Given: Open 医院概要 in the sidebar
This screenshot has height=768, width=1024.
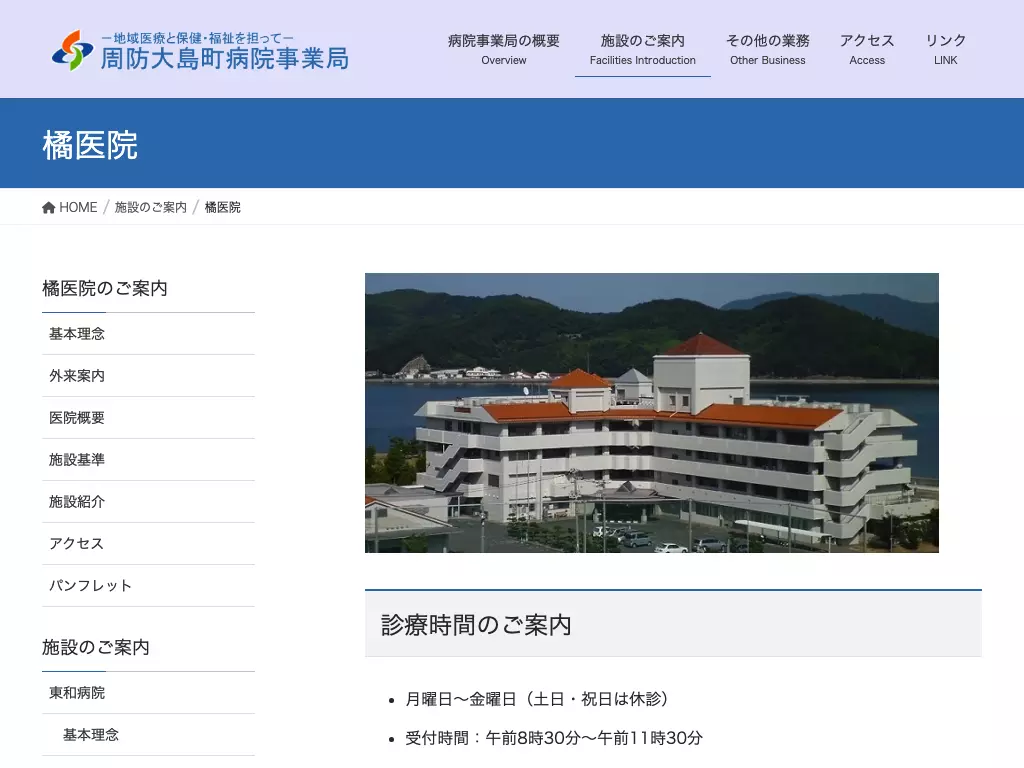Looking at the screenshot, I should coord(148,417).
